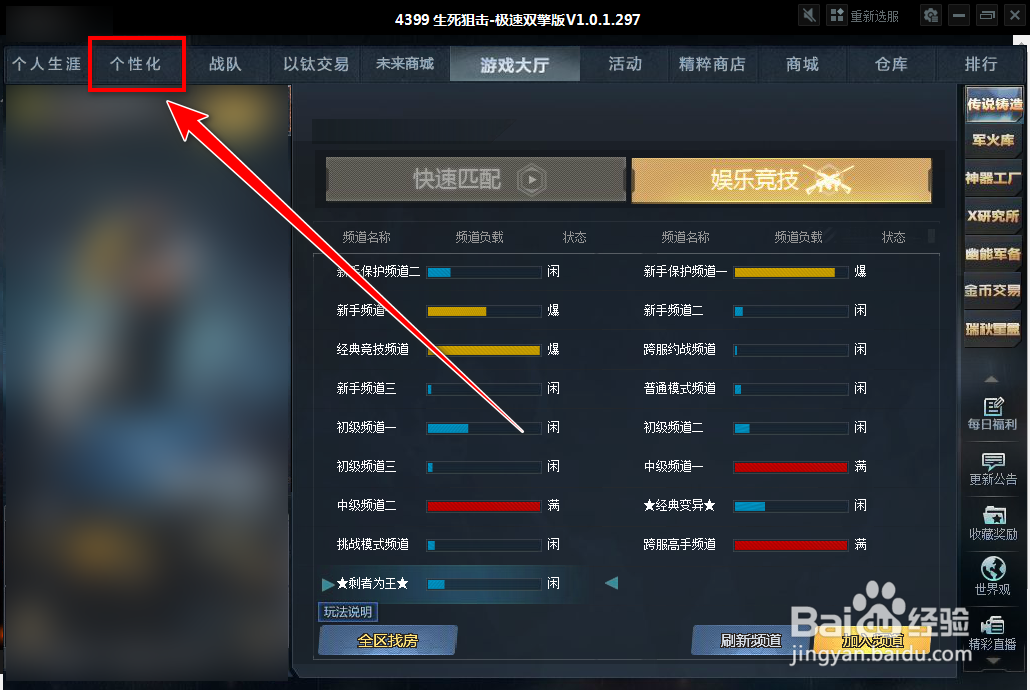
Task: Switch to the 个性化 tab
Action: (x=135, y=64)
